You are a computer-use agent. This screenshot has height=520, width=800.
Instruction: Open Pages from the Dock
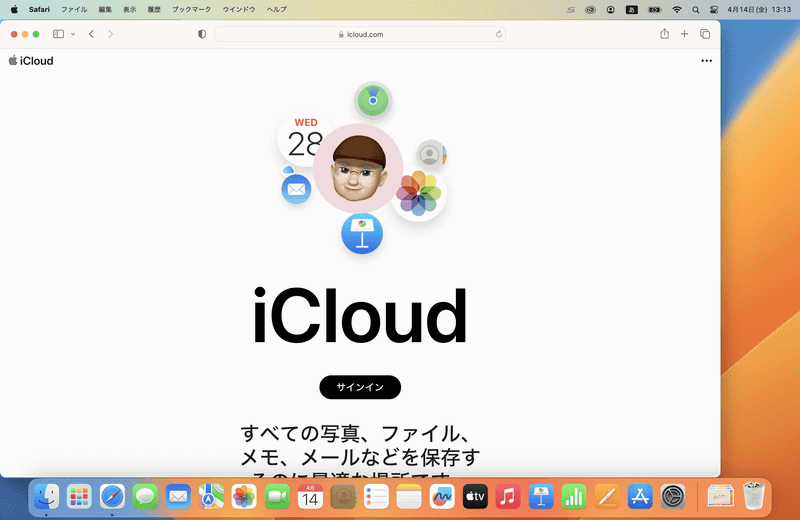pos(607,497)
